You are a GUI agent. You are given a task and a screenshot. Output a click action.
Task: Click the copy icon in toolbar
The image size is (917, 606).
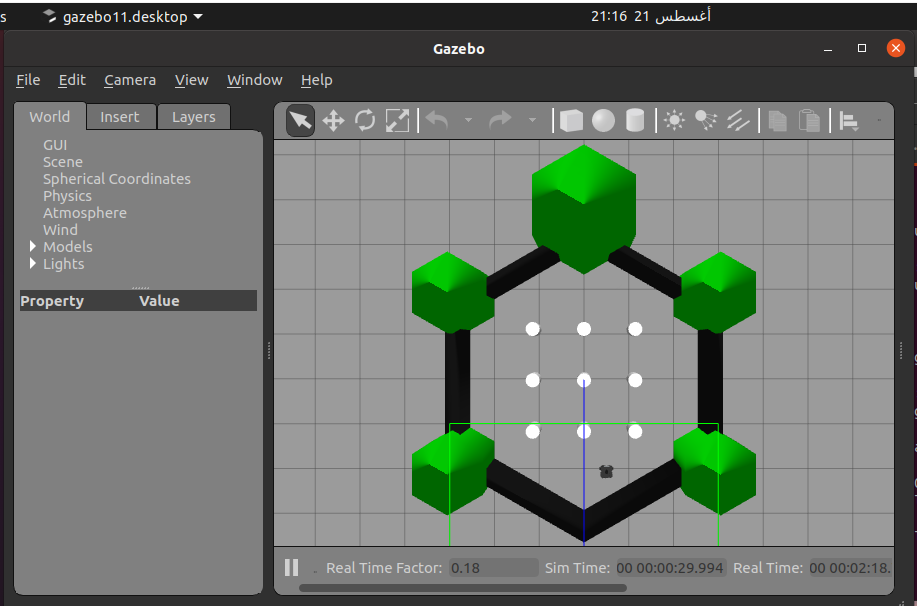[x=777, y=120]
